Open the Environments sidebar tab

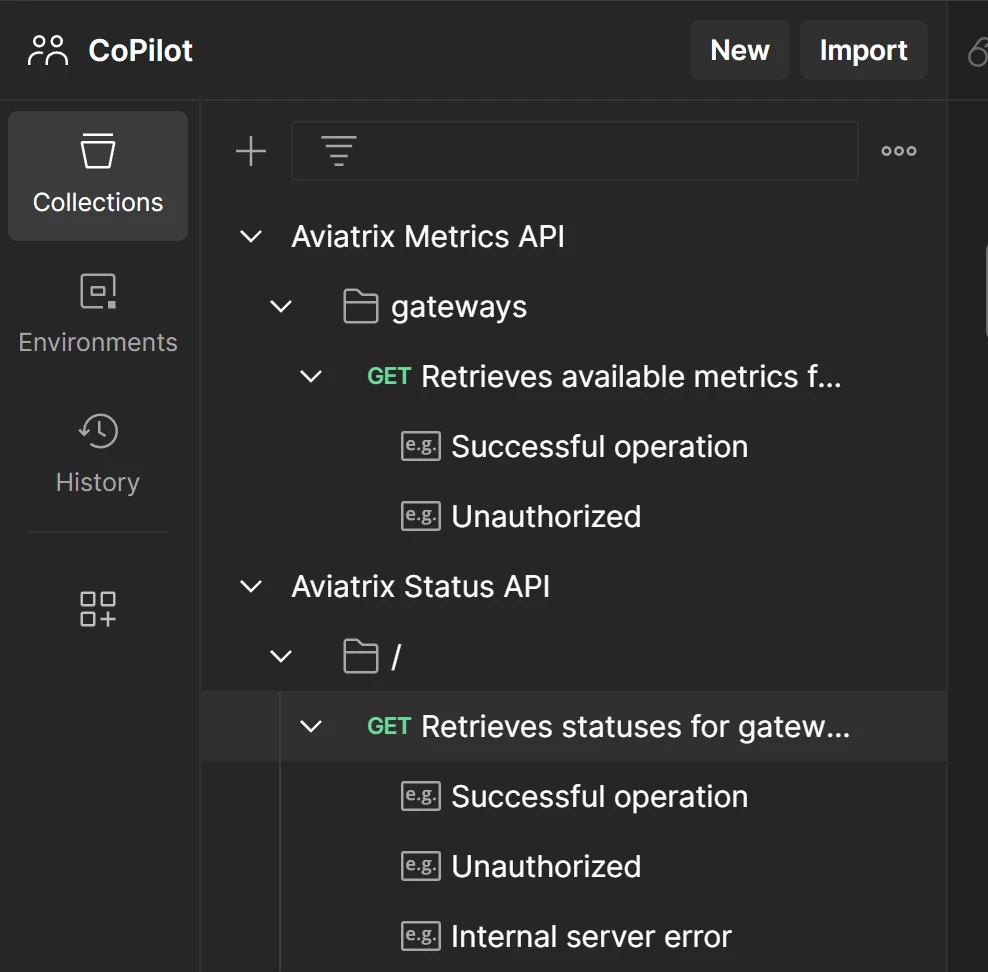(x=98, y=315)
